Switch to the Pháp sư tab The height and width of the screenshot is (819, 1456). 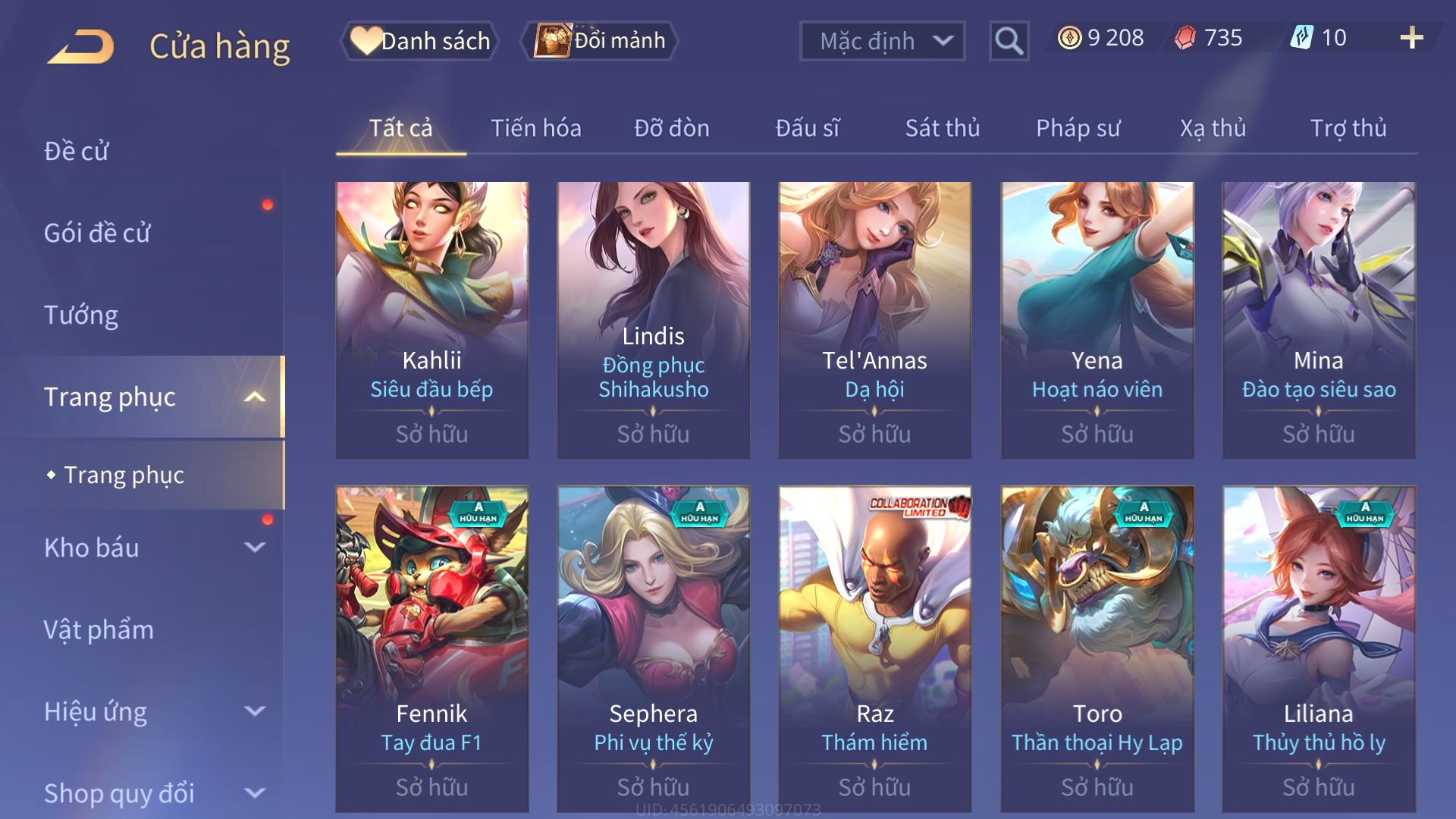click(1078, 128)
